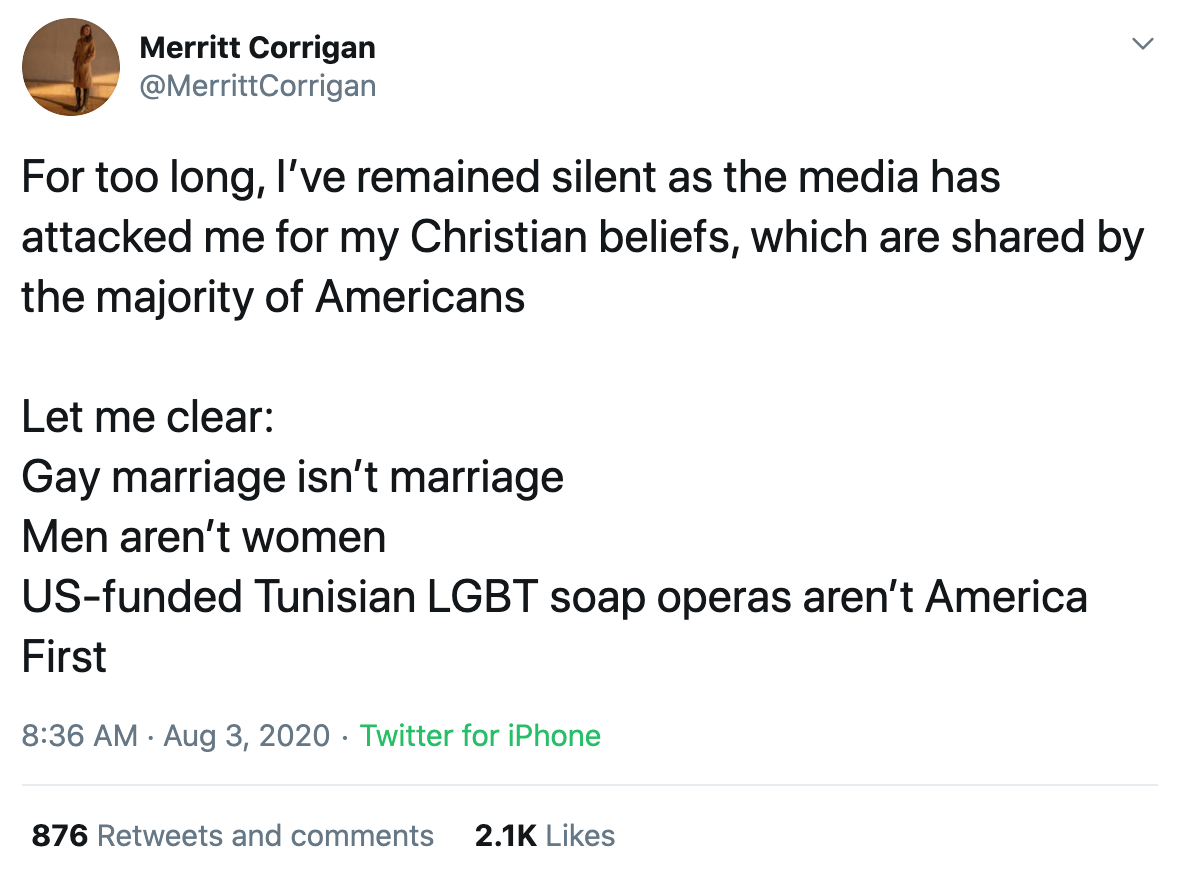This screenshot has height=877, width=1187.
Task: Select the 'the majority of Americans' line
Action: click(273, 297)
